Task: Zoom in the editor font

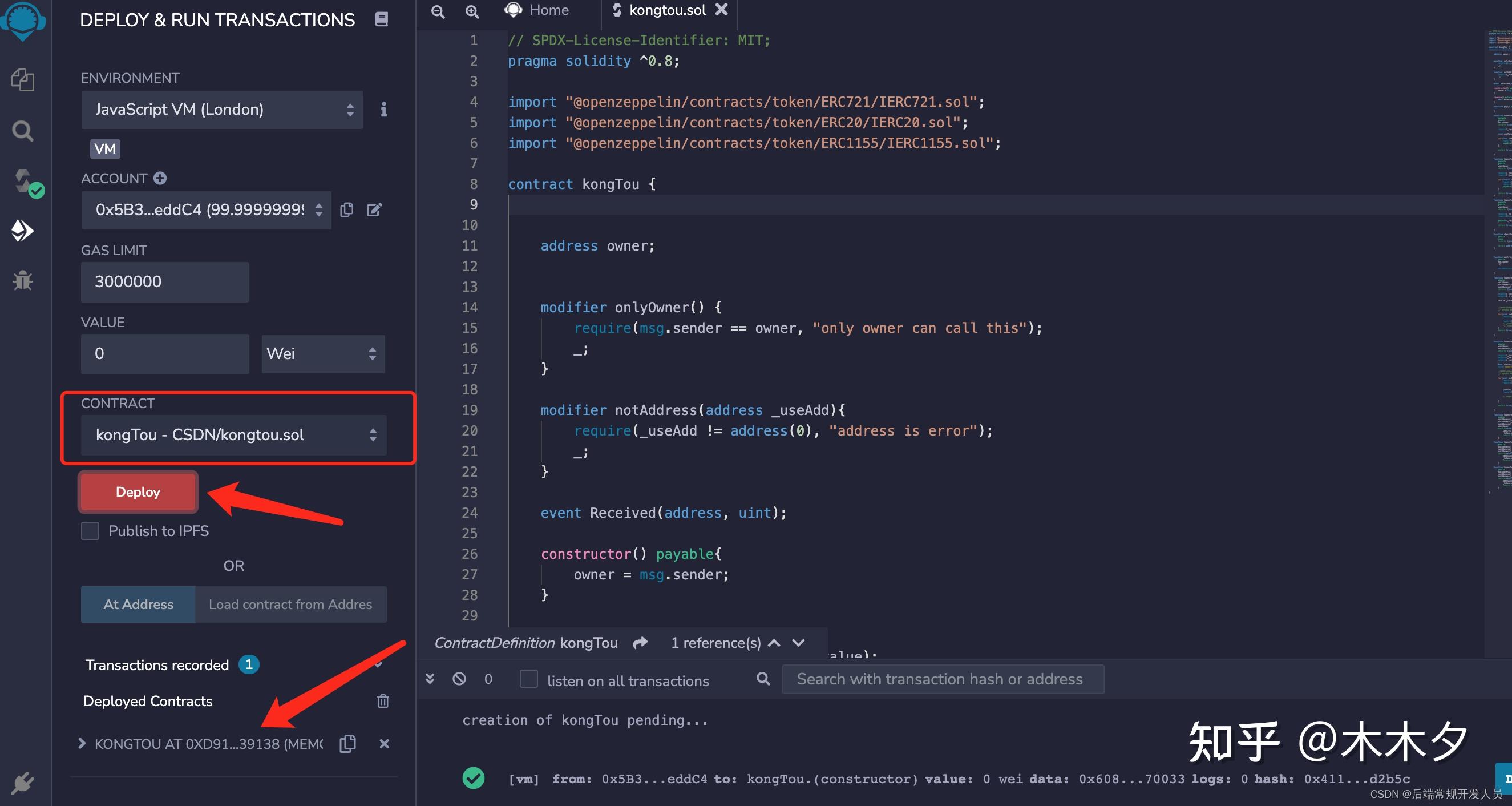Action: (x=472, y=11)
